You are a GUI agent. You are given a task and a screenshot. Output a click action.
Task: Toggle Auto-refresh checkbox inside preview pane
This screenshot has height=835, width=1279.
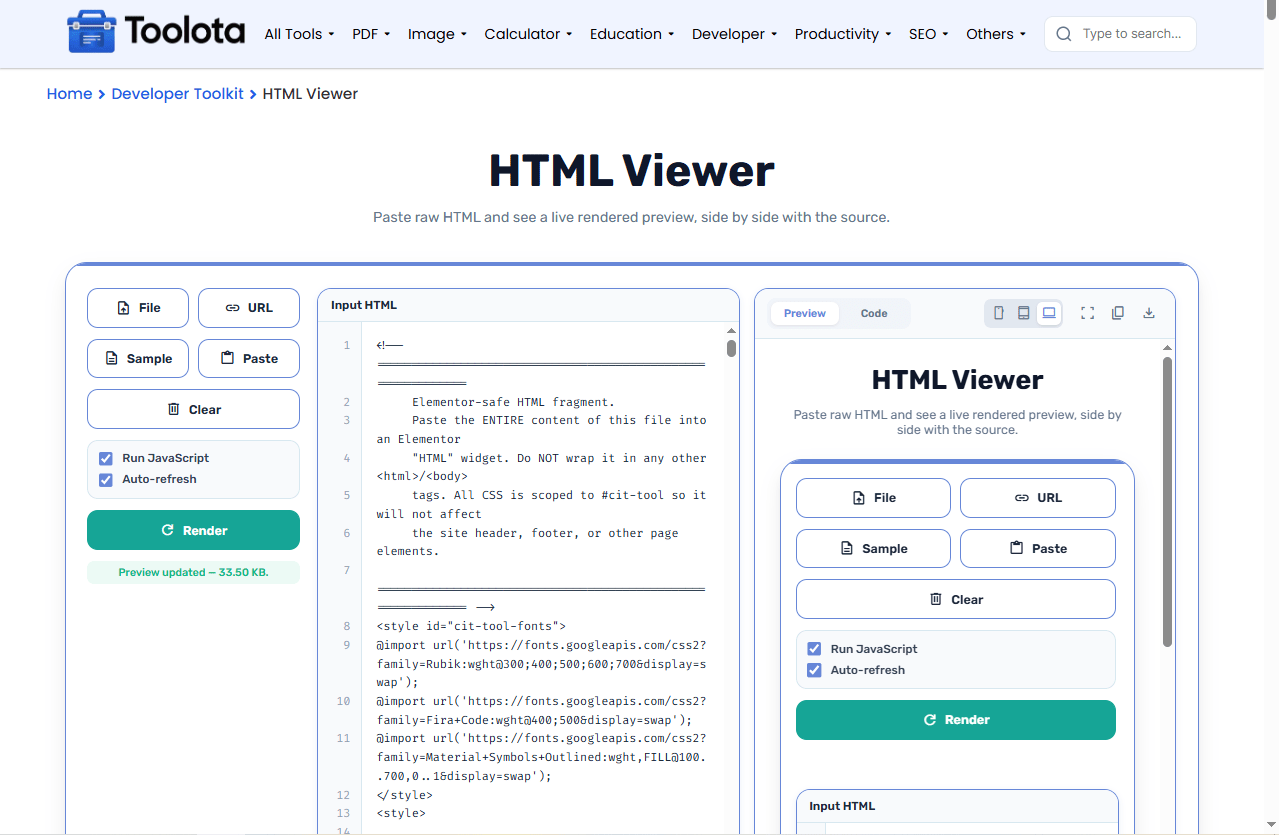[814, 671]
